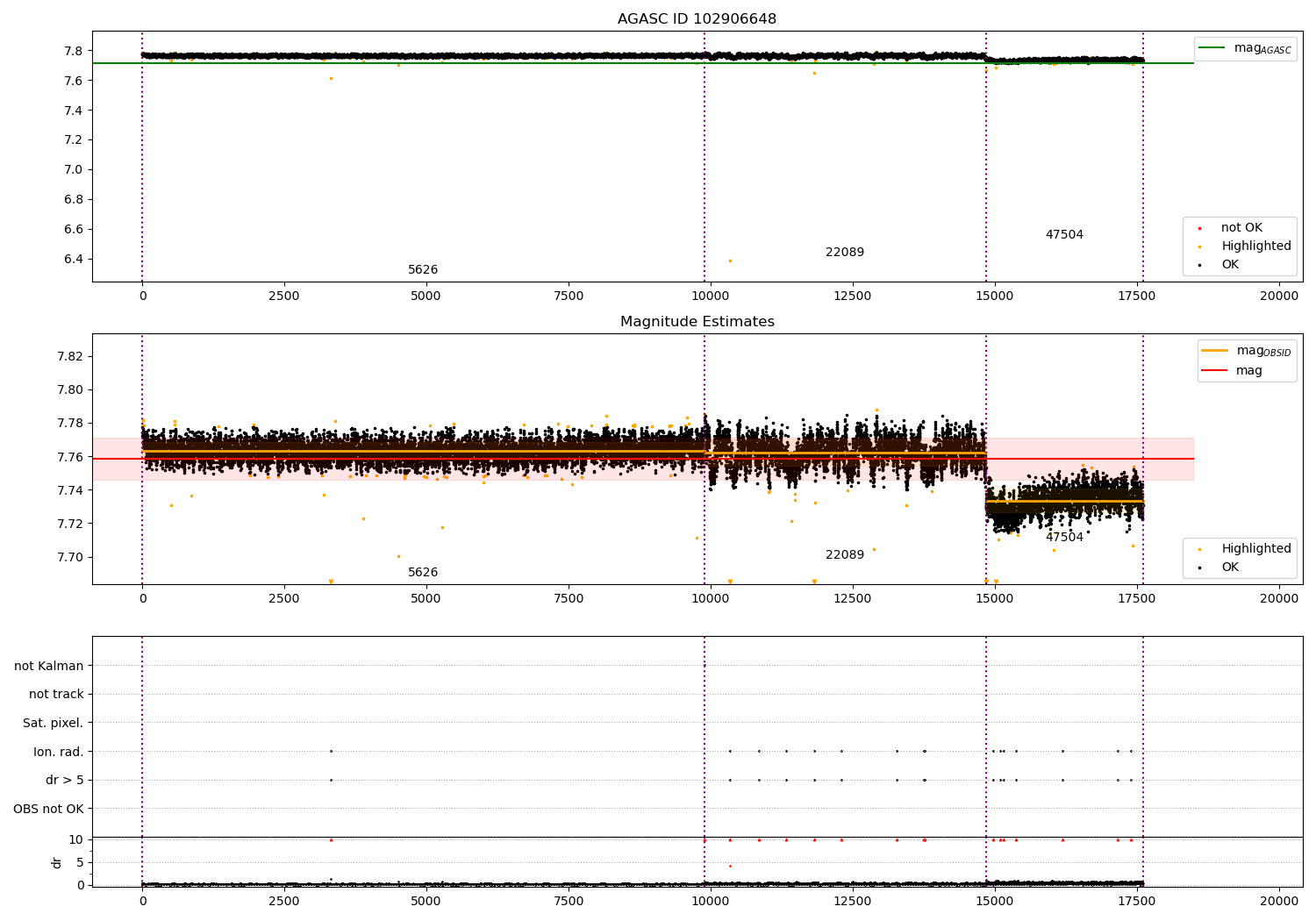Click the '7.76' y tick in middle plot
The width and height of the screenshot is (1316, 921).
tap(70, 457)
